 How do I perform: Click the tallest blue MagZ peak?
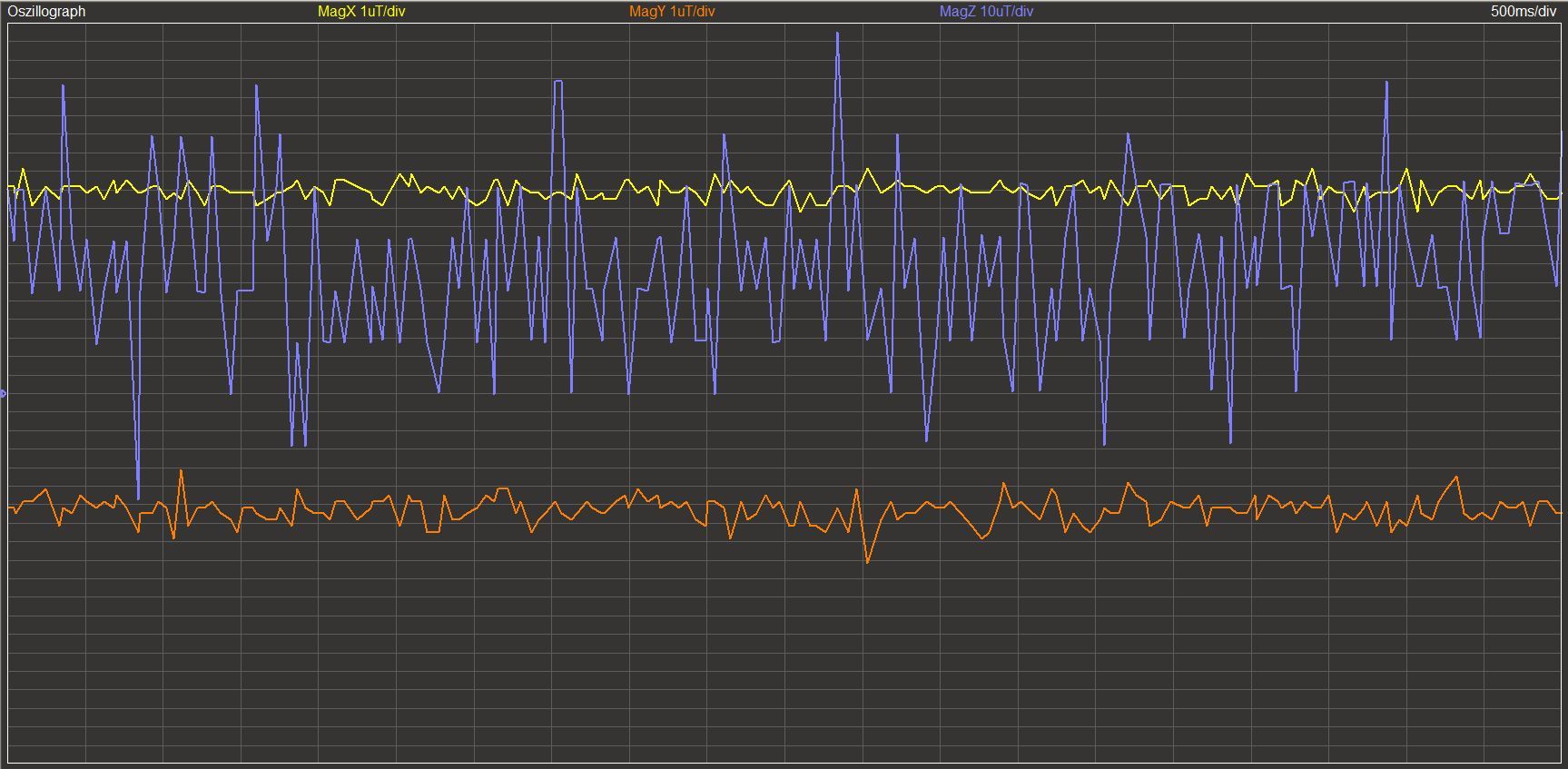tap(837, 35)
